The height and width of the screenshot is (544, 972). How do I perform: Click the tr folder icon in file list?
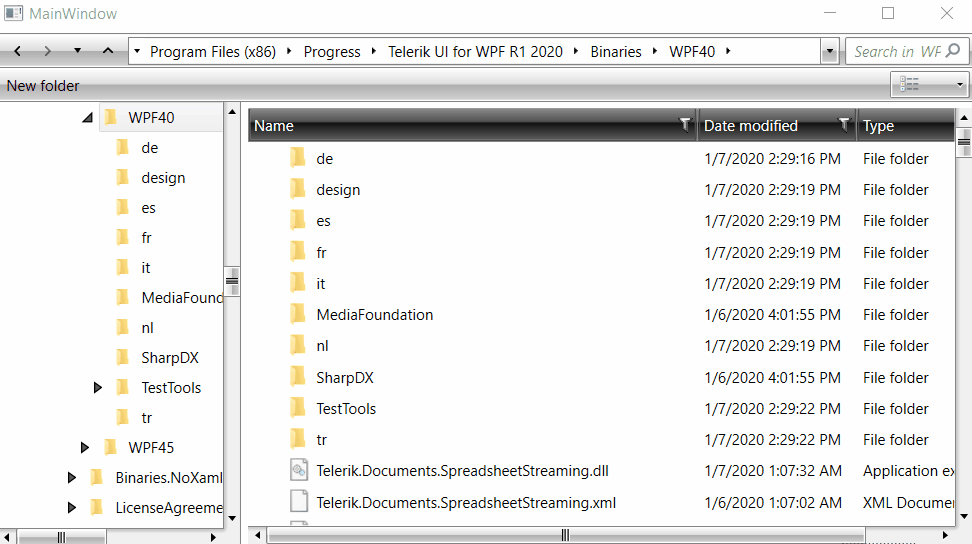point(298,439)
